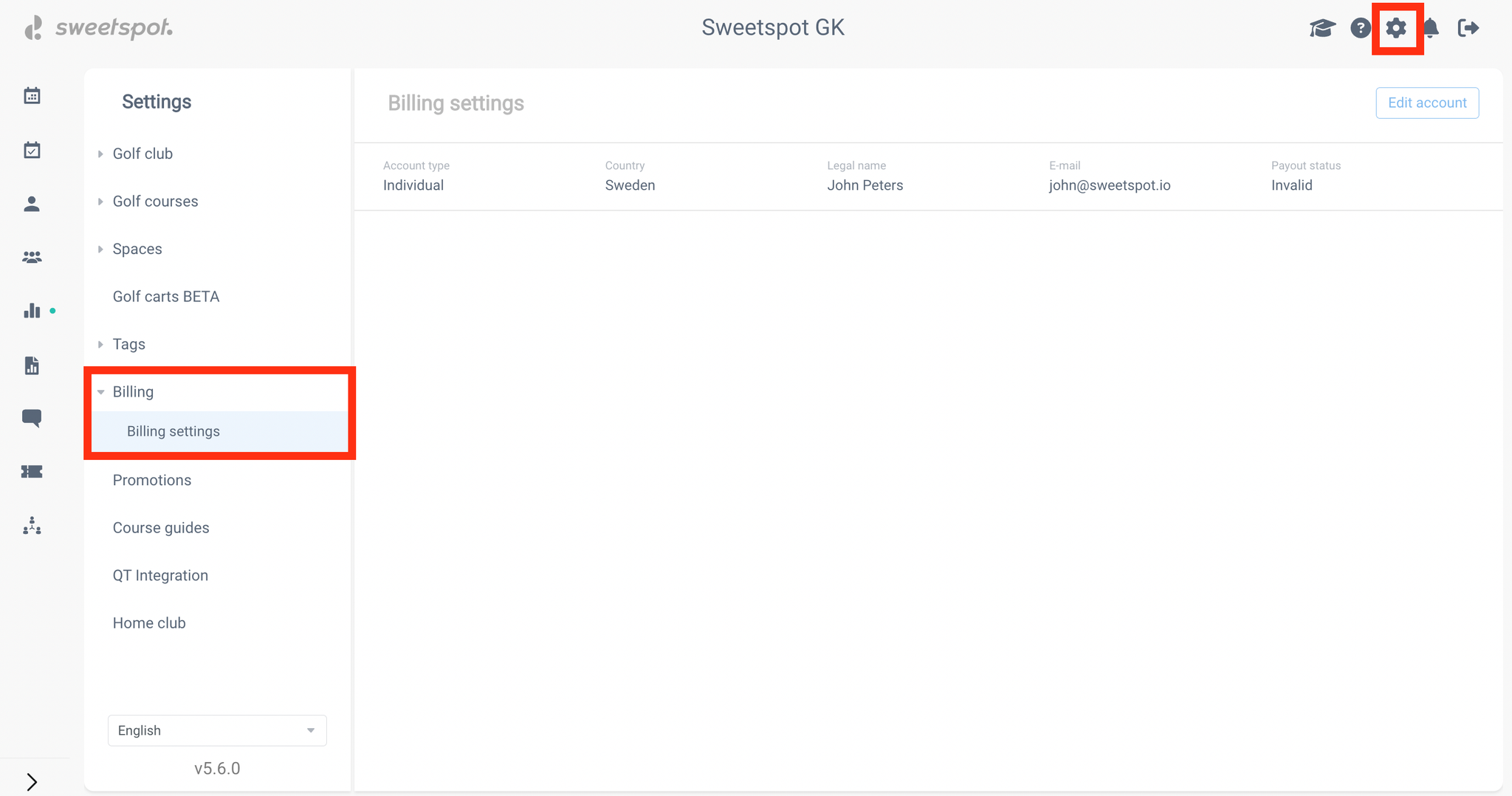Open the chat message bubble icon

pos(32,418)
